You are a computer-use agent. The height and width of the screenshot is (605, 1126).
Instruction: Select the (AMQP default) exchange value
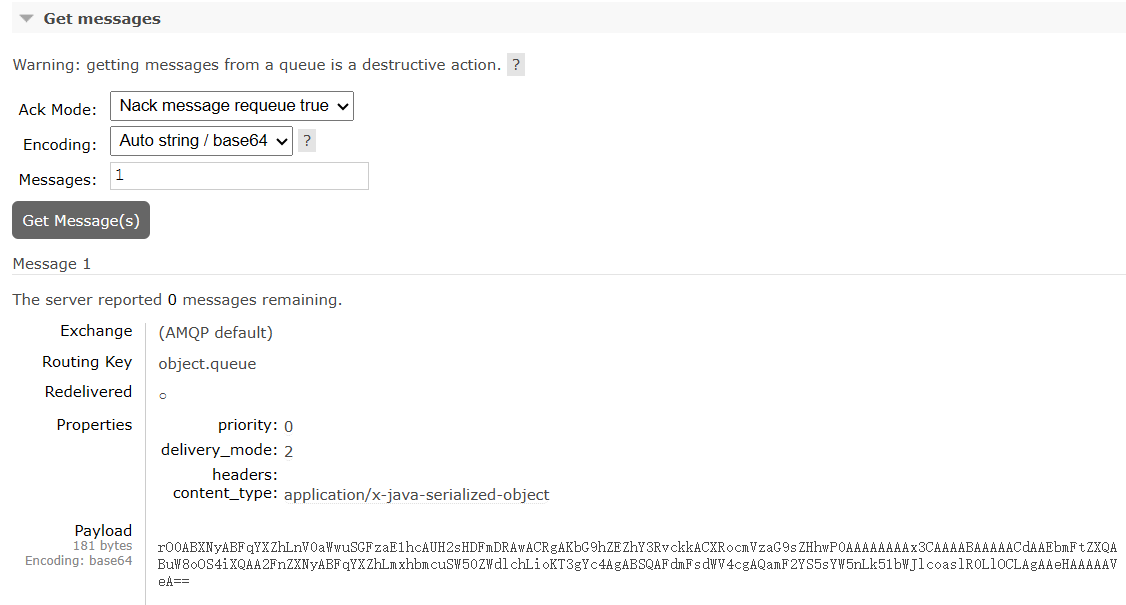215,332
